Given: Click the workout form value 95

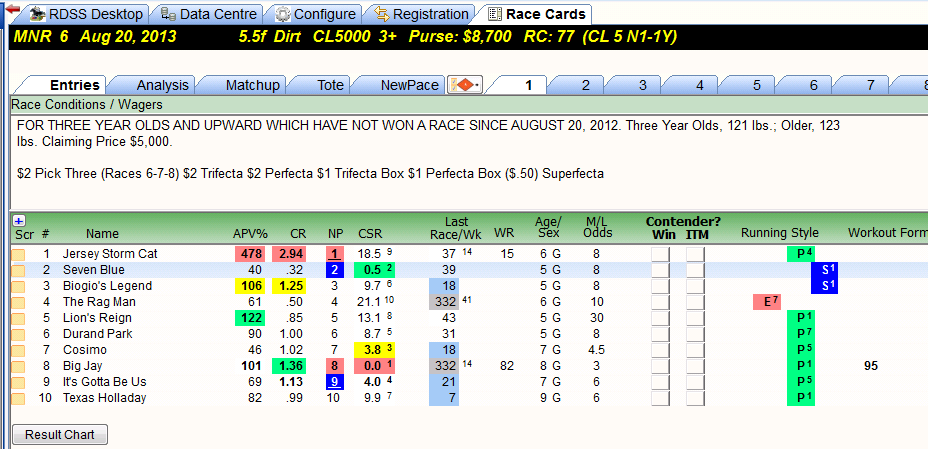Looking at the screenshot, I should point(870,366).
